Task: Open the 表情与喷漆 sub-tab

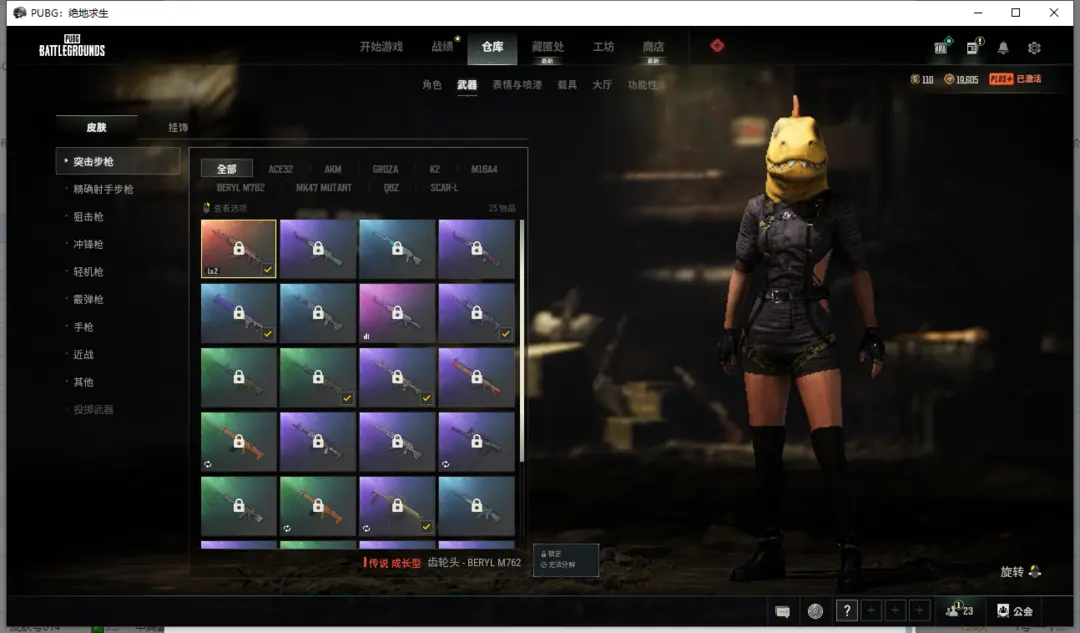Action: 517,85
